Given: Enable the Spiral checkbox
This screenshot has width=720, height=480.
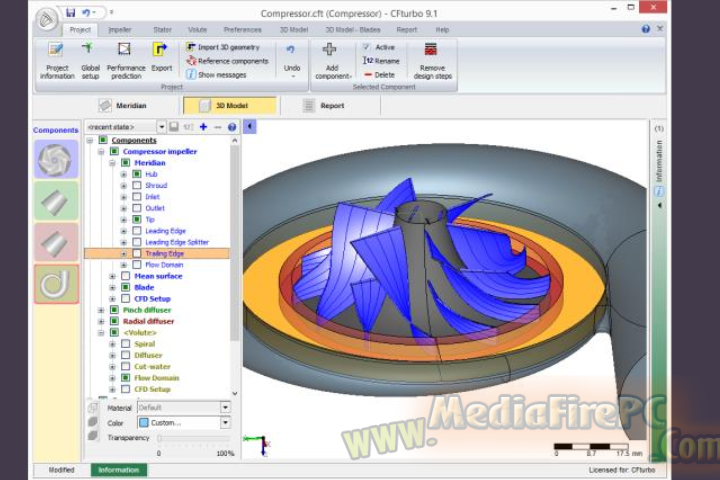Looking at the screenshot, I should 125,344.
